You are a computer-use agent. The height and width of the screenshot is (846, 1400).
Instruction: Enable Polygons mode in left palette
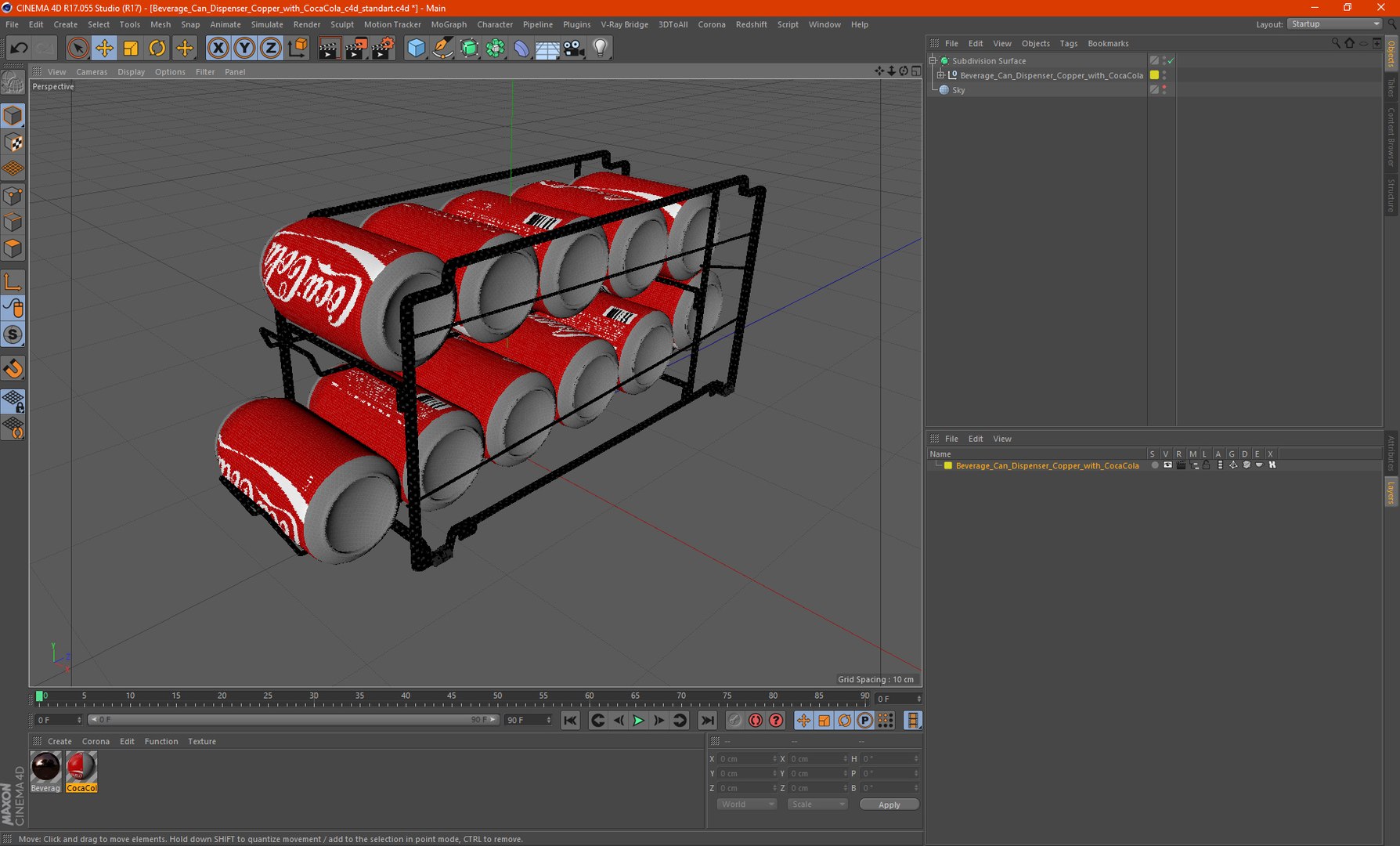tap(13, 249)
